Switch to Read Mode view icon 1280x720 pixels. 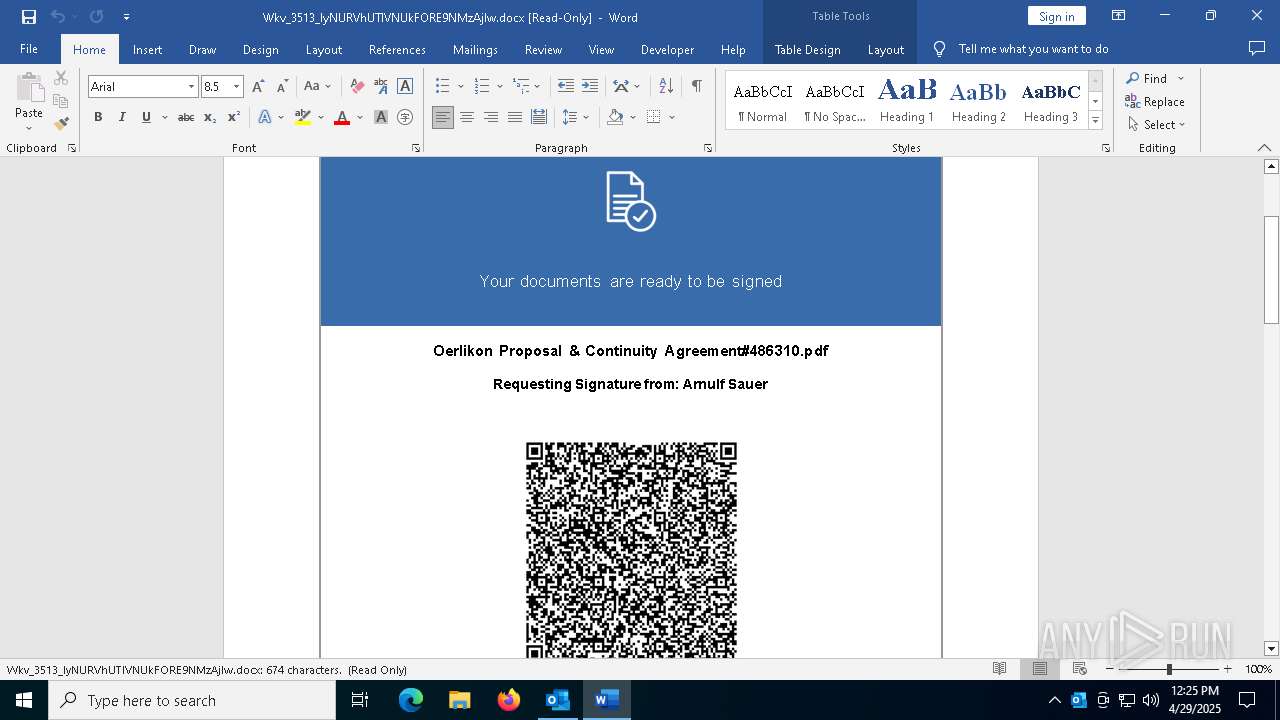click(999, 669)
